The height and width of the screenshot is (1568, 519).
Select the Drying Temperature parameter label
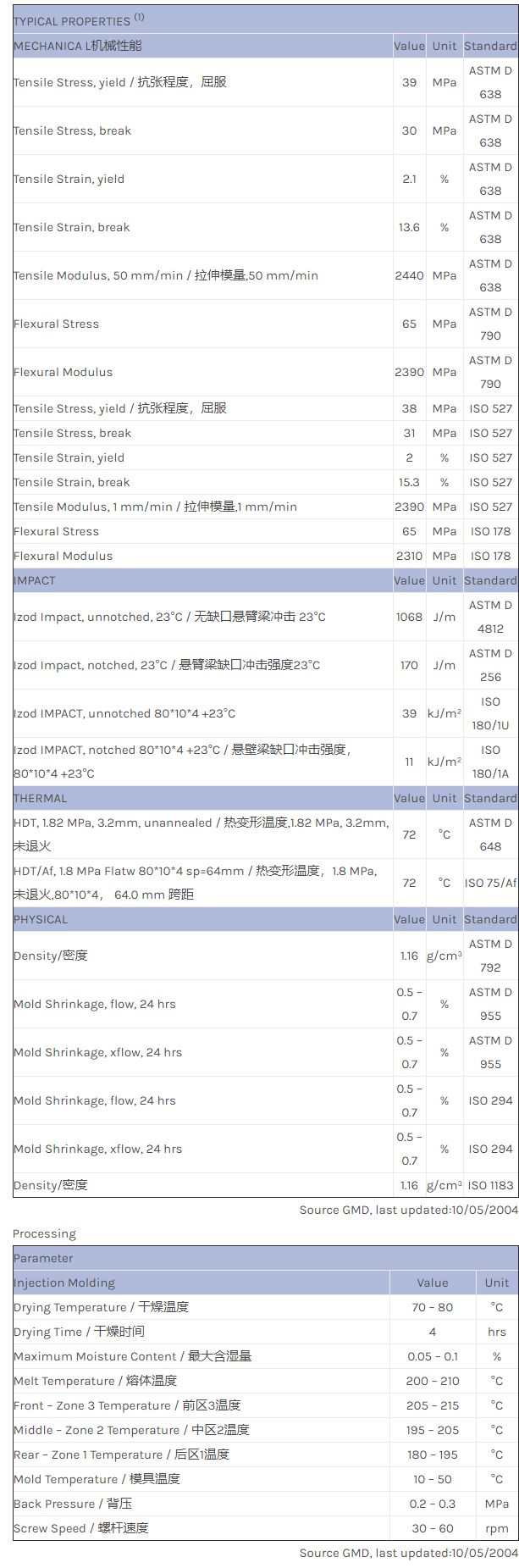[101, 1307]
